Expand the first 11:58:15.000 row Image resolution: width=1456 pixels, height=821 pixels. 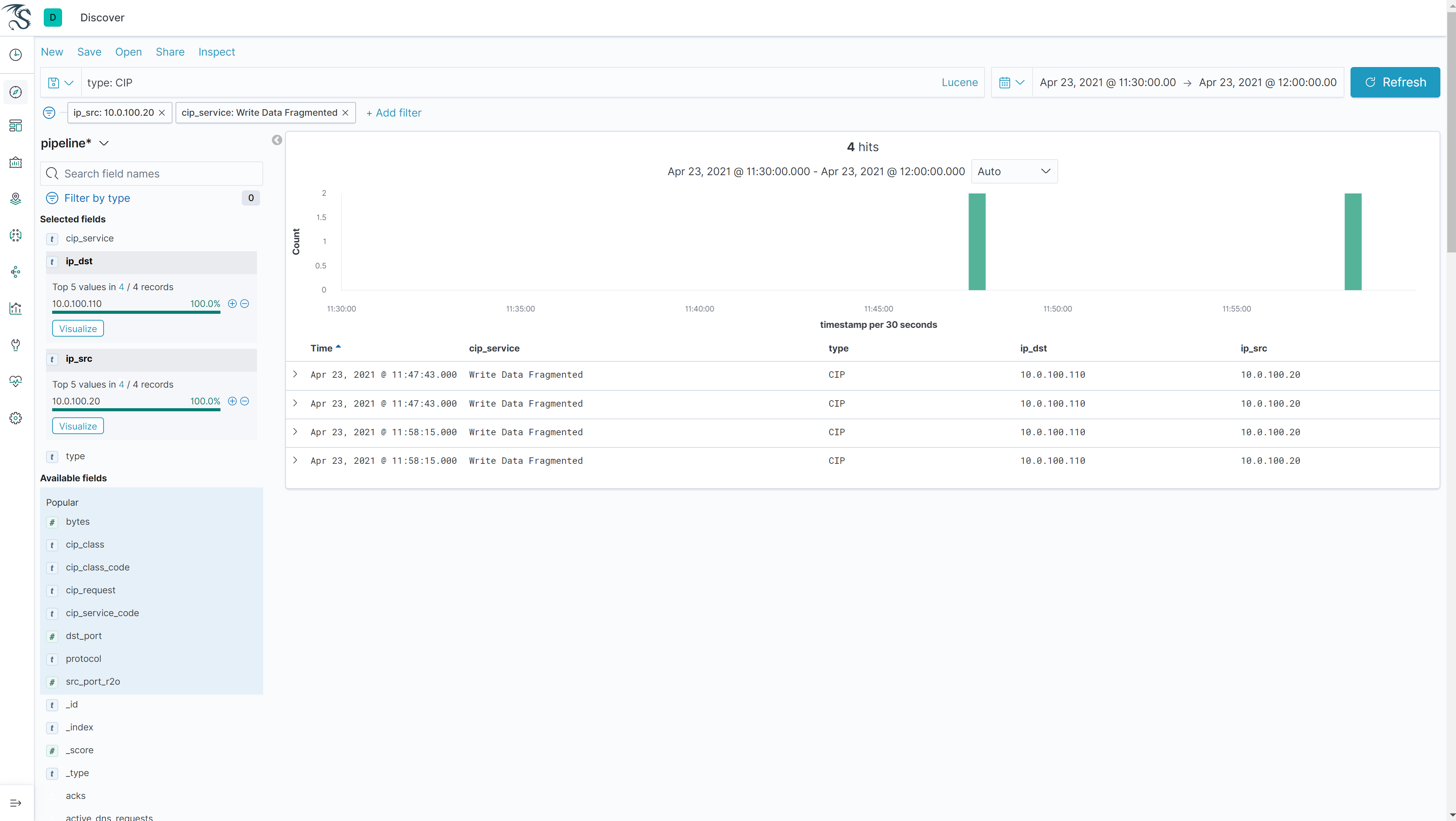(x=295, y=432)
